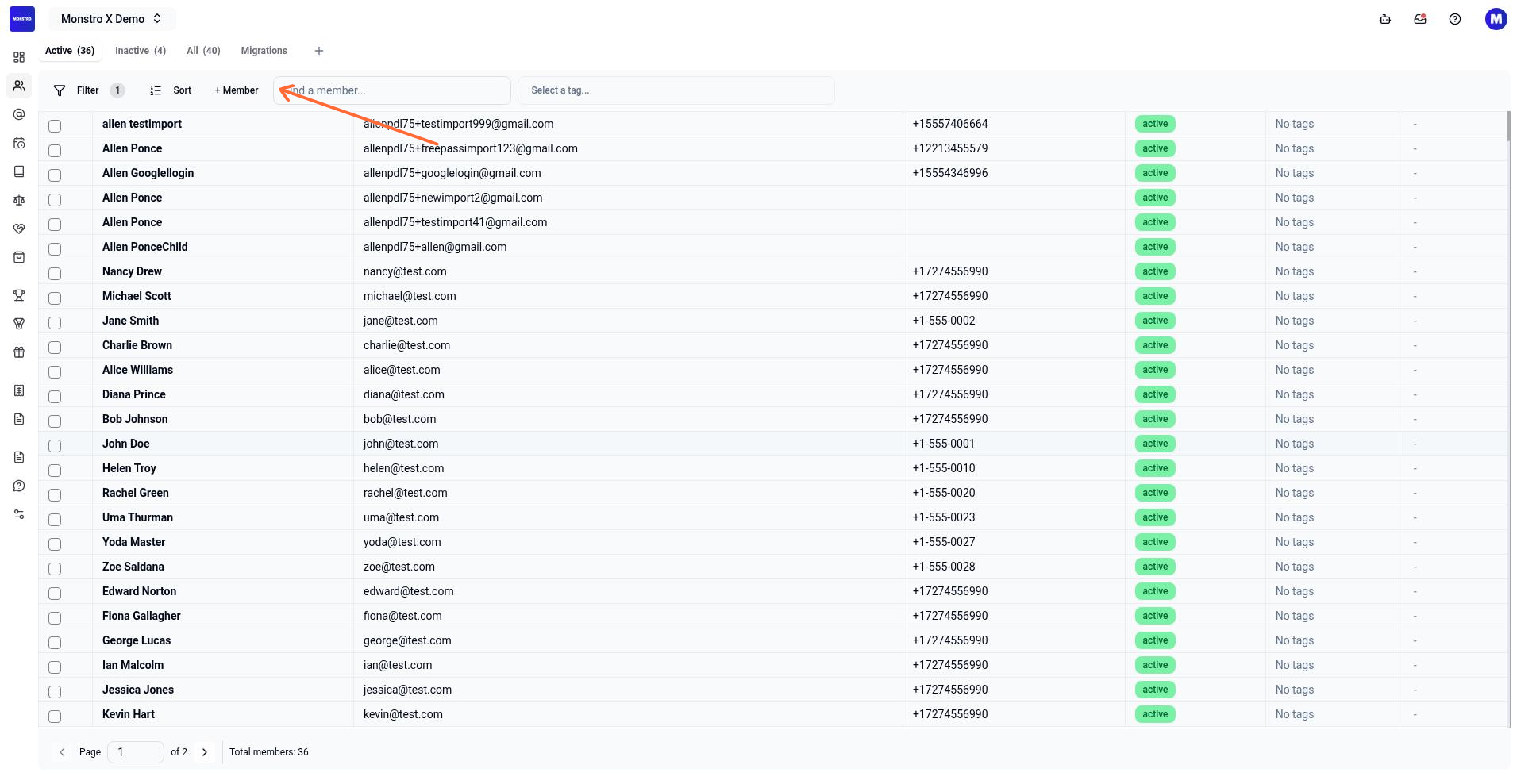Click the medal icon in sidebar
1517x784 pixels.
tap(19, 324)
